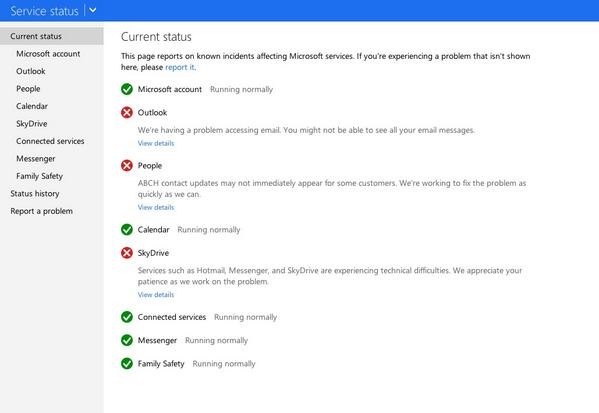Image resolution: width=599 pixels, height=413 pixels.
Task: View details for the People incident
Action: (x=156, y=207)
